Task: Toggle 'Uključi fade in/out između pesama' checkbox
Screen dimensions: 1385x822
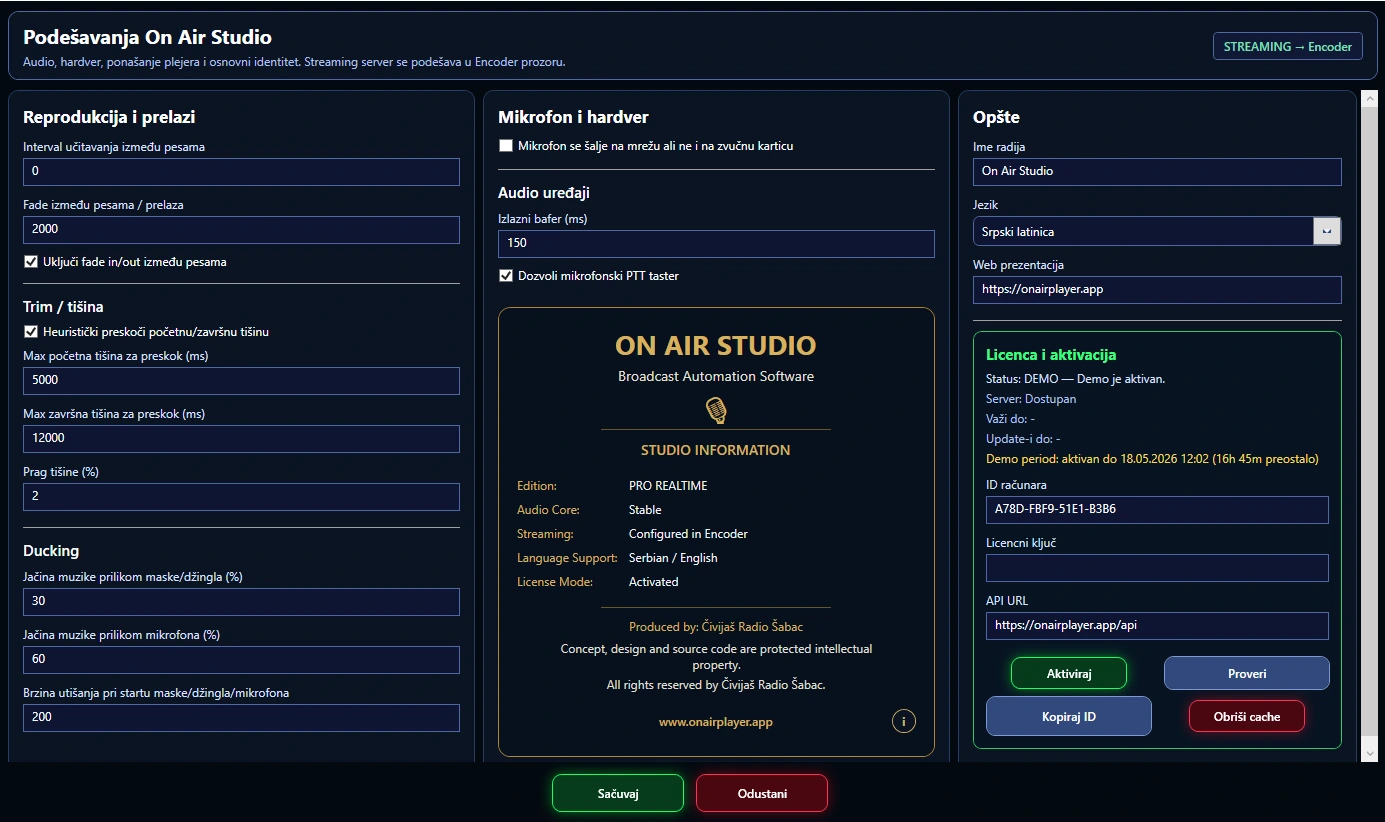Action: 30,262
